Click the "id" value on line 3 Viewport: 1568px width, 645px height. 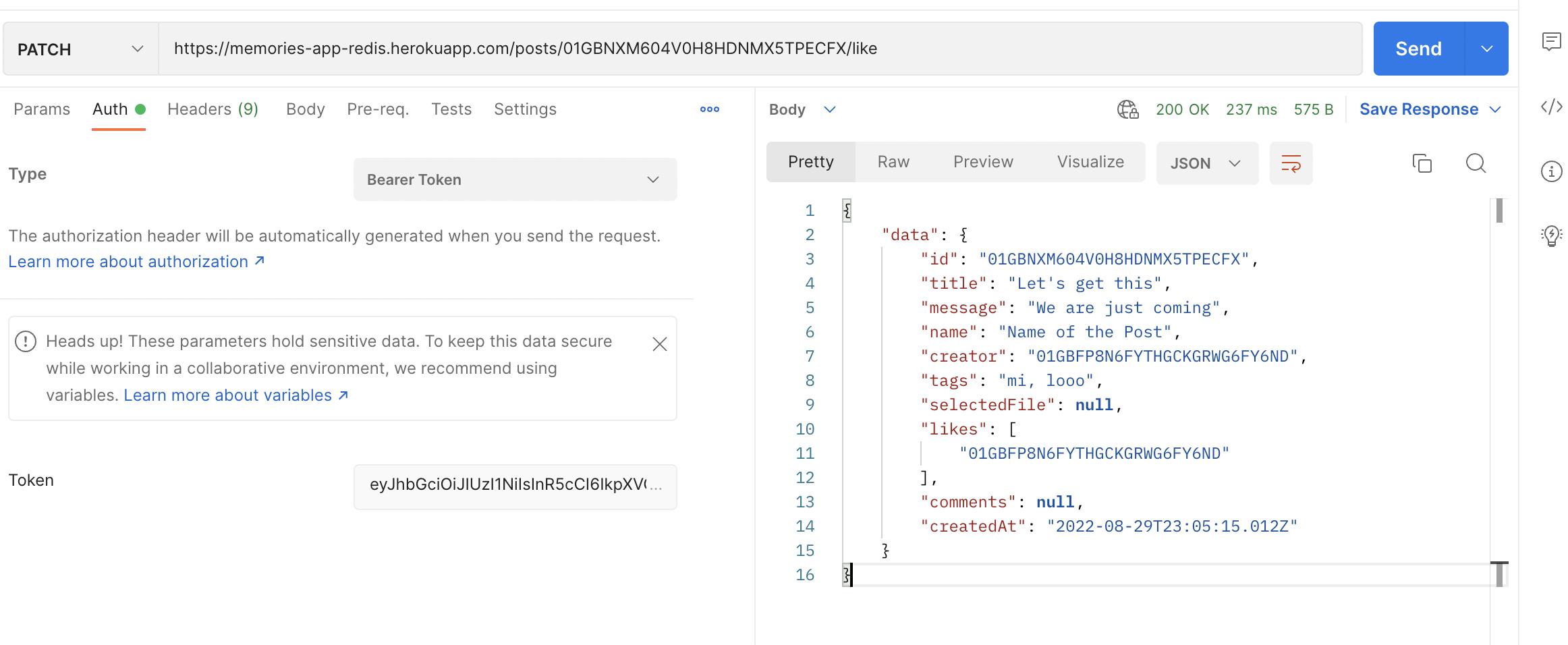1114,259
